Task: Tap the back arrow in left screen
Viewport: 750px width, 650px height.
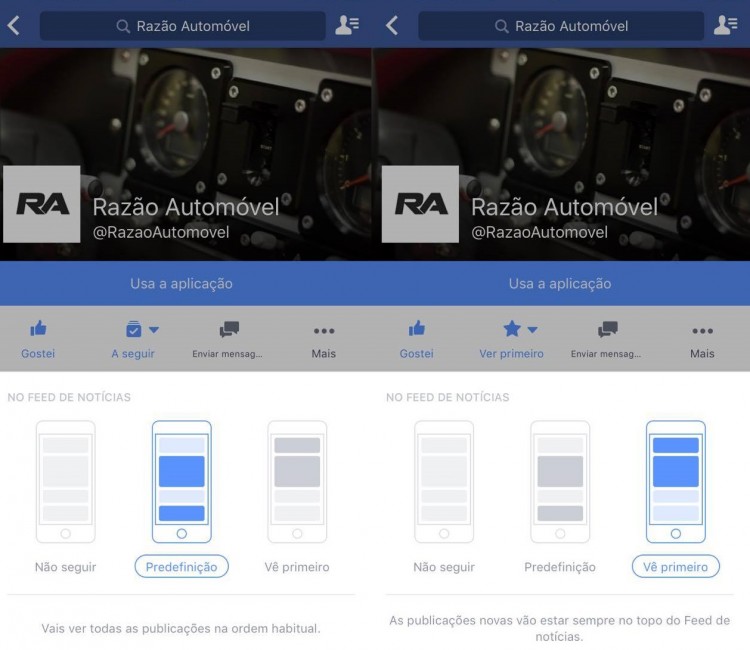Action: click(14, 26)
